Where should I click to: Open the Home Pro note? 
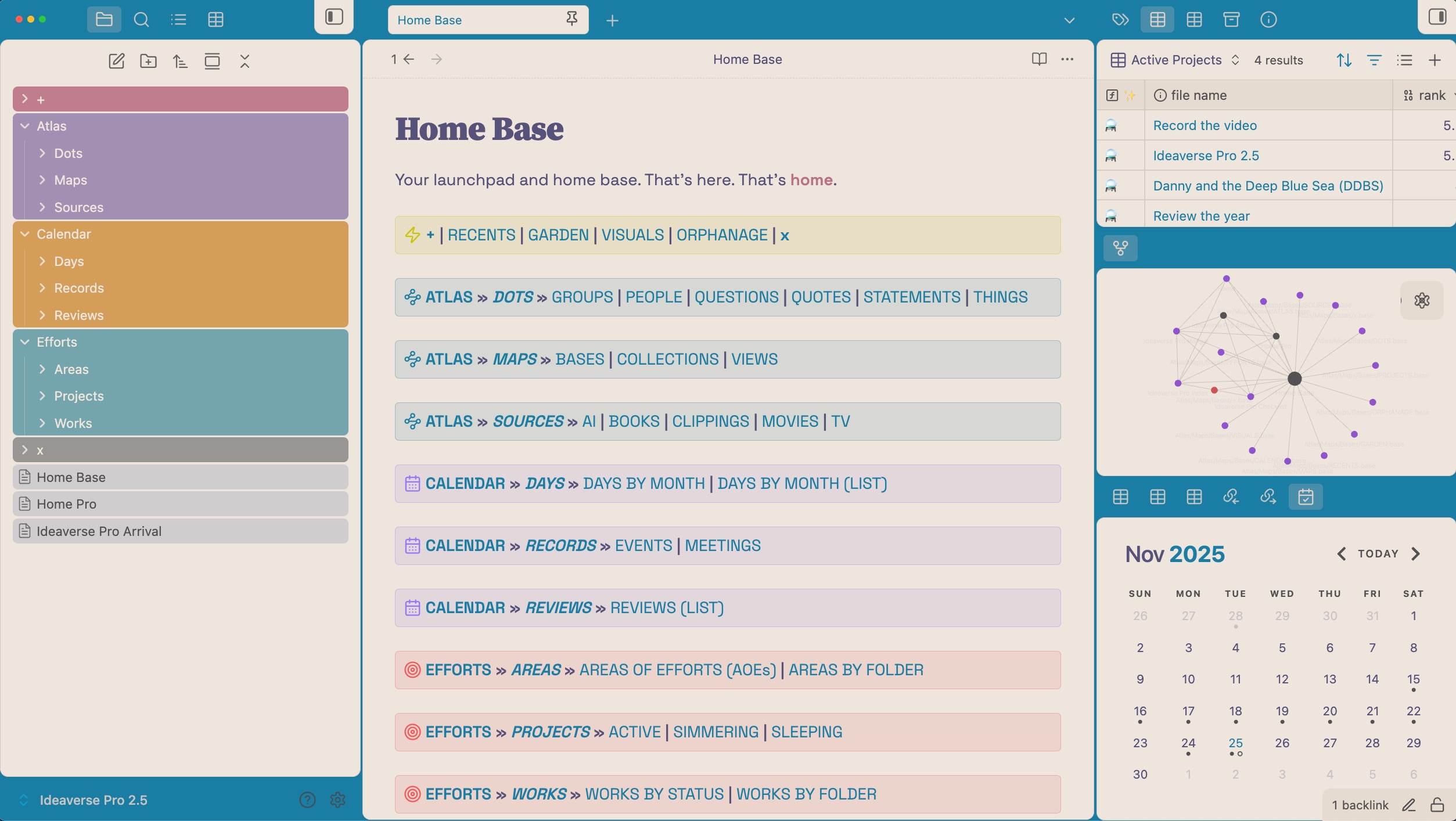pos(66,504)
